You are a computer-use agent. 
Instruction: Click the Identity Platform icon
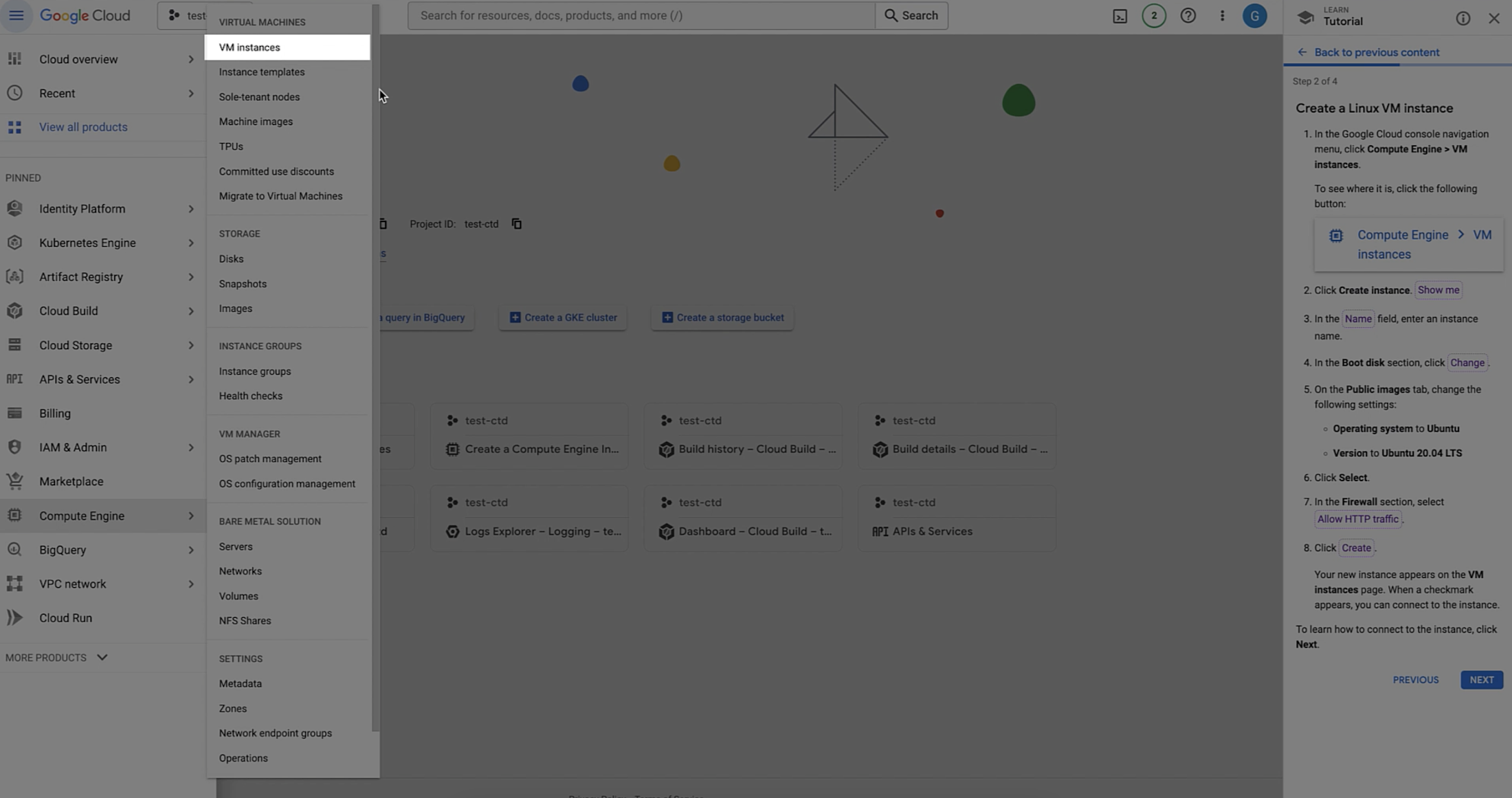click(14, 208)
